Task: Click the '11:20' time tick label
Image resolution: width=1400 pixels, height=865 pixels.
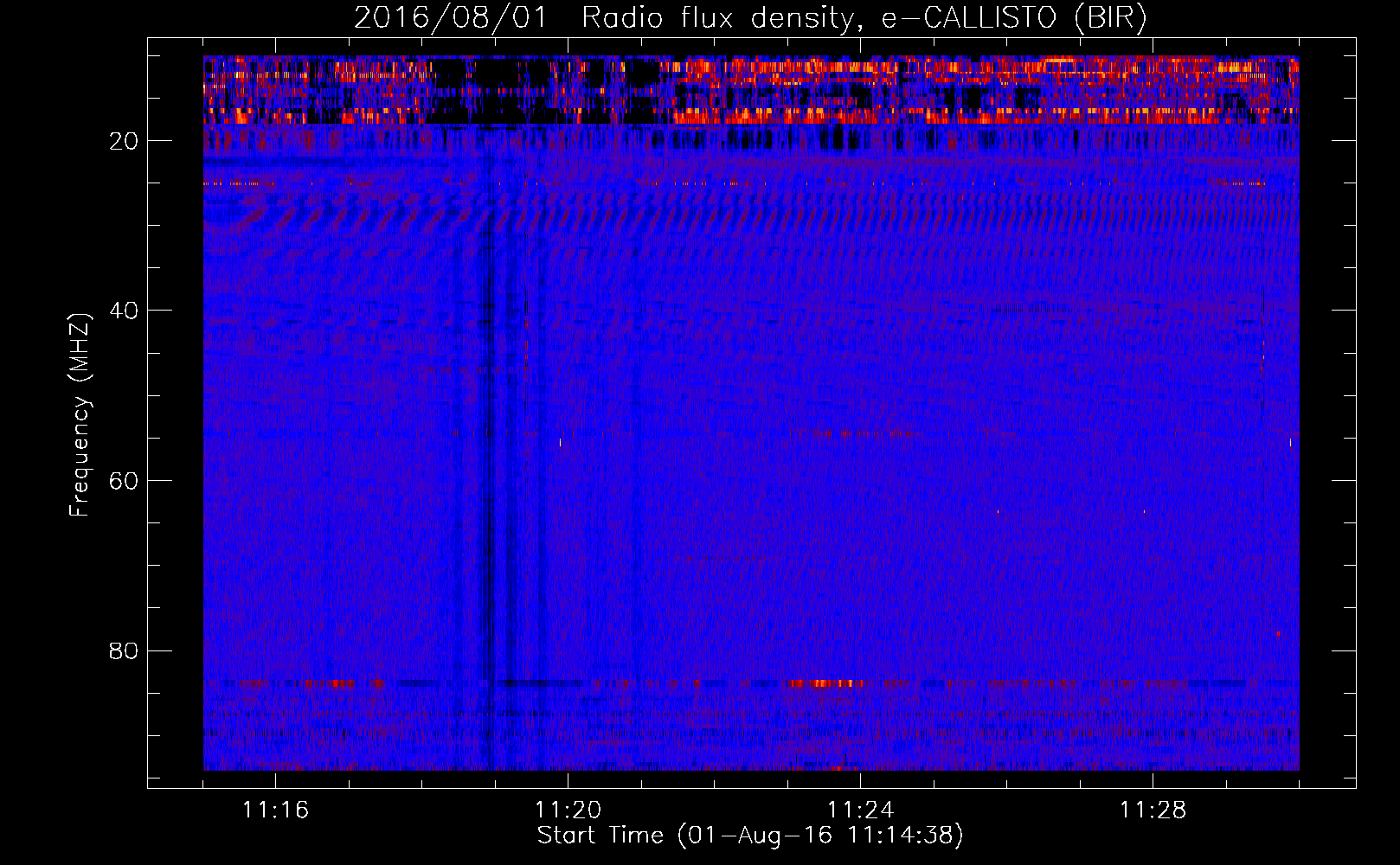Action: (568, 811)
